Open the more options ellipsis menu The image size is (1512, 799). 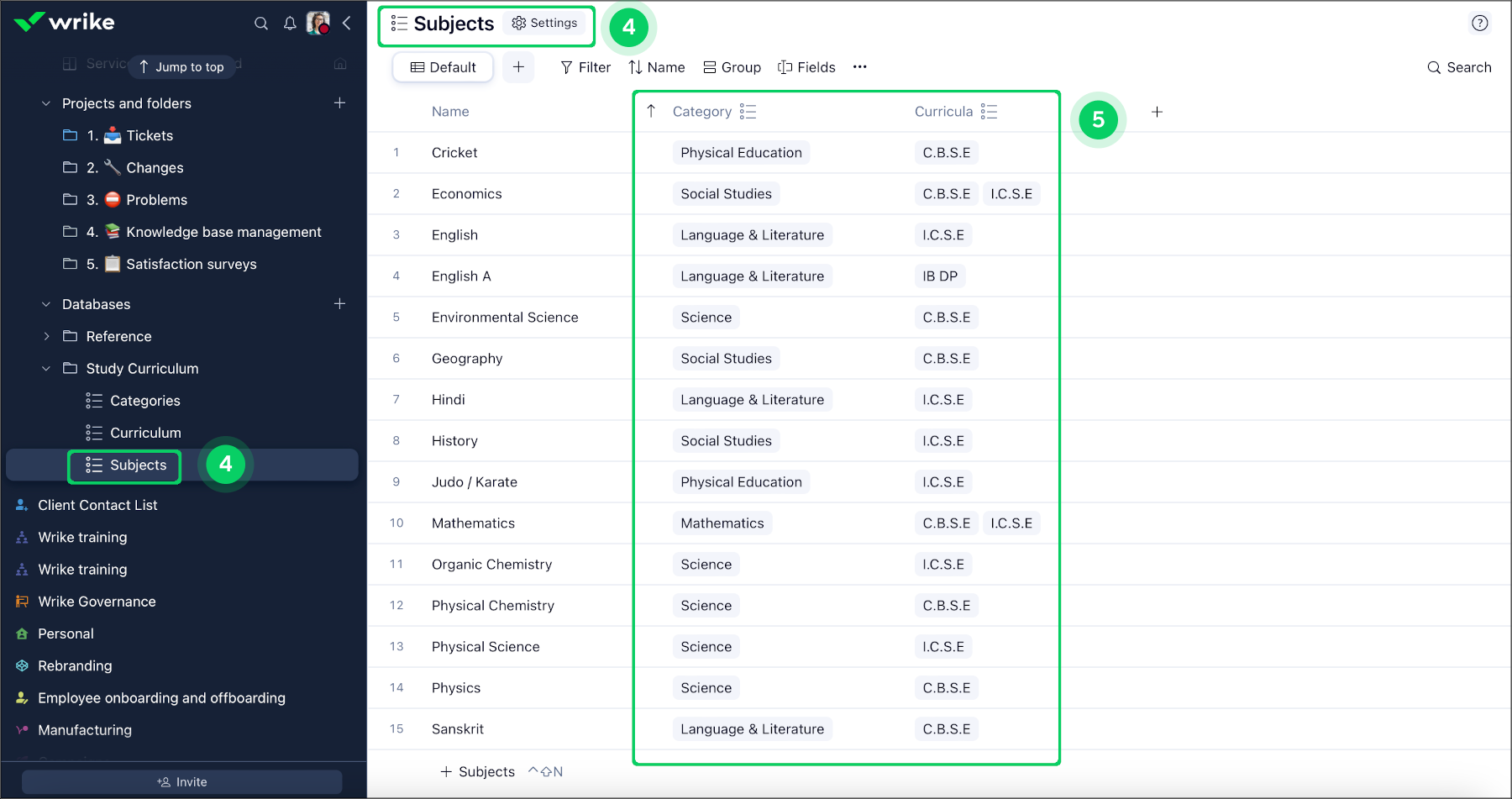pos(859,67)
